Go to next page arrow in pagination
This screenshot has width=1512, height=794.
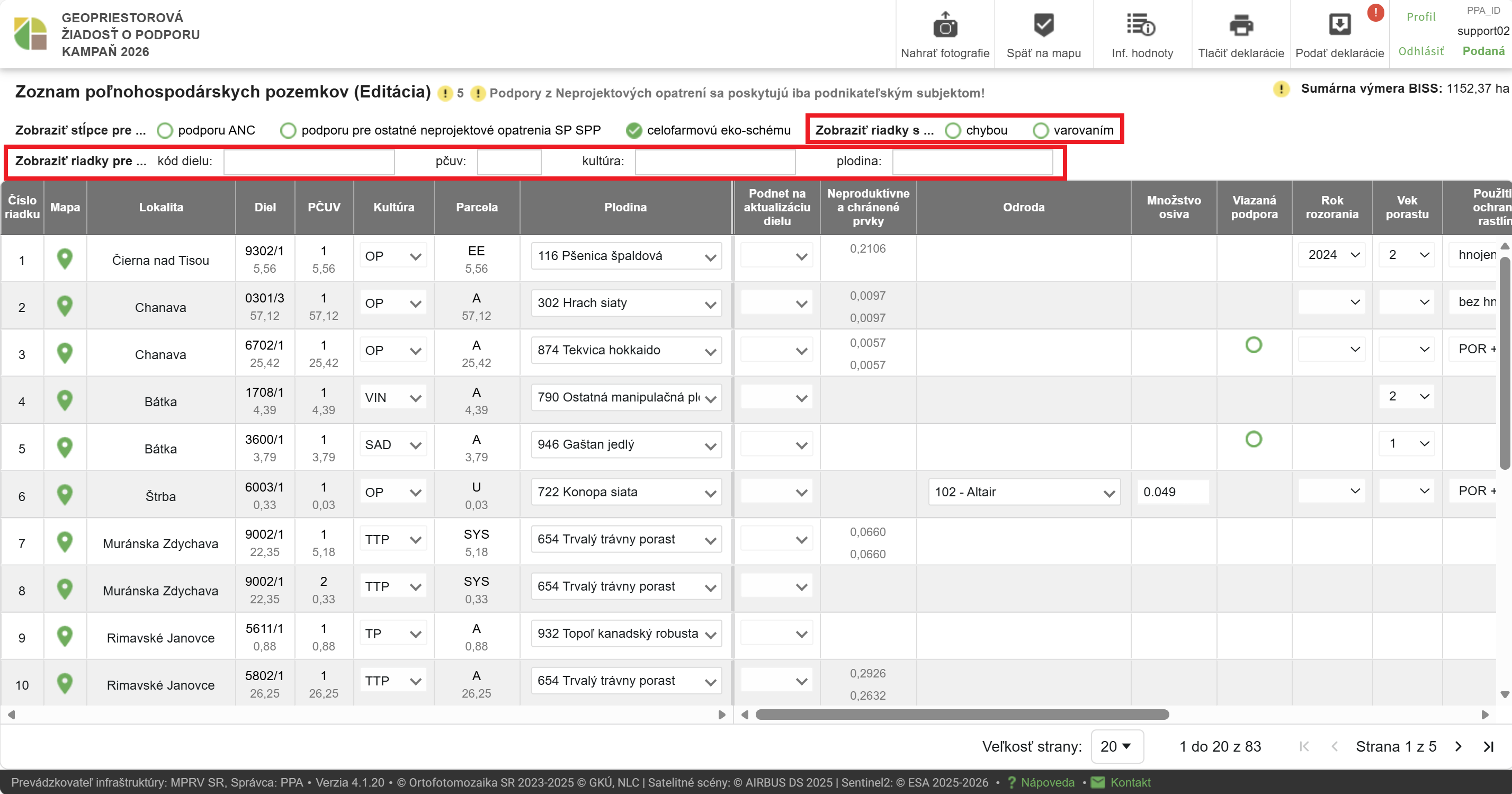click(1458, 746)
